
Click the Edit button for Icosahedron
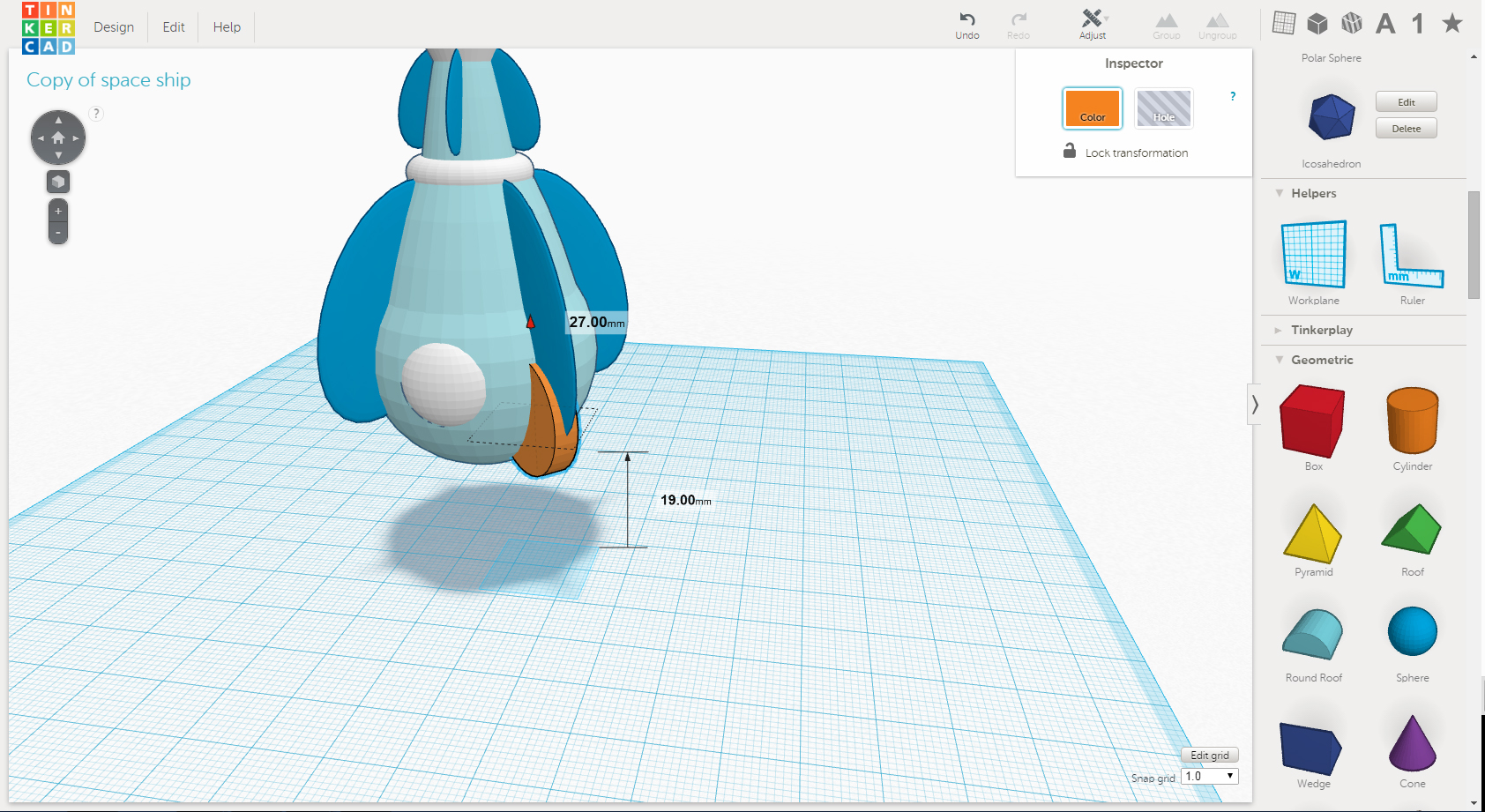(x=1407, y=102)
